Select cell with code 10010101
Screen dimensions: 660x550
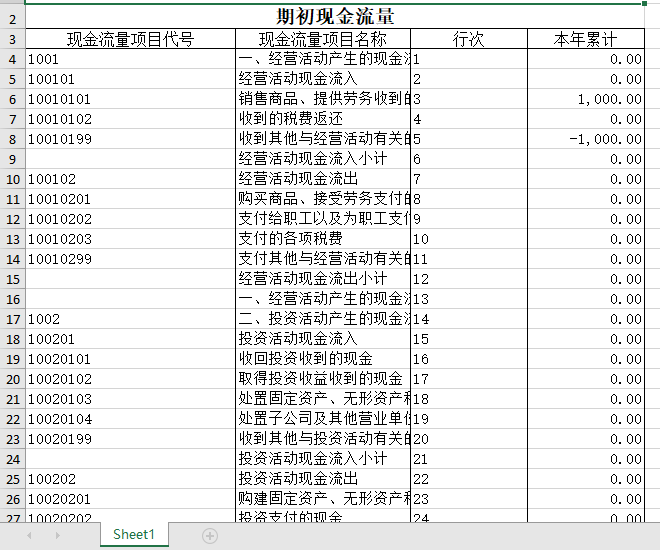tap(130, 99)
